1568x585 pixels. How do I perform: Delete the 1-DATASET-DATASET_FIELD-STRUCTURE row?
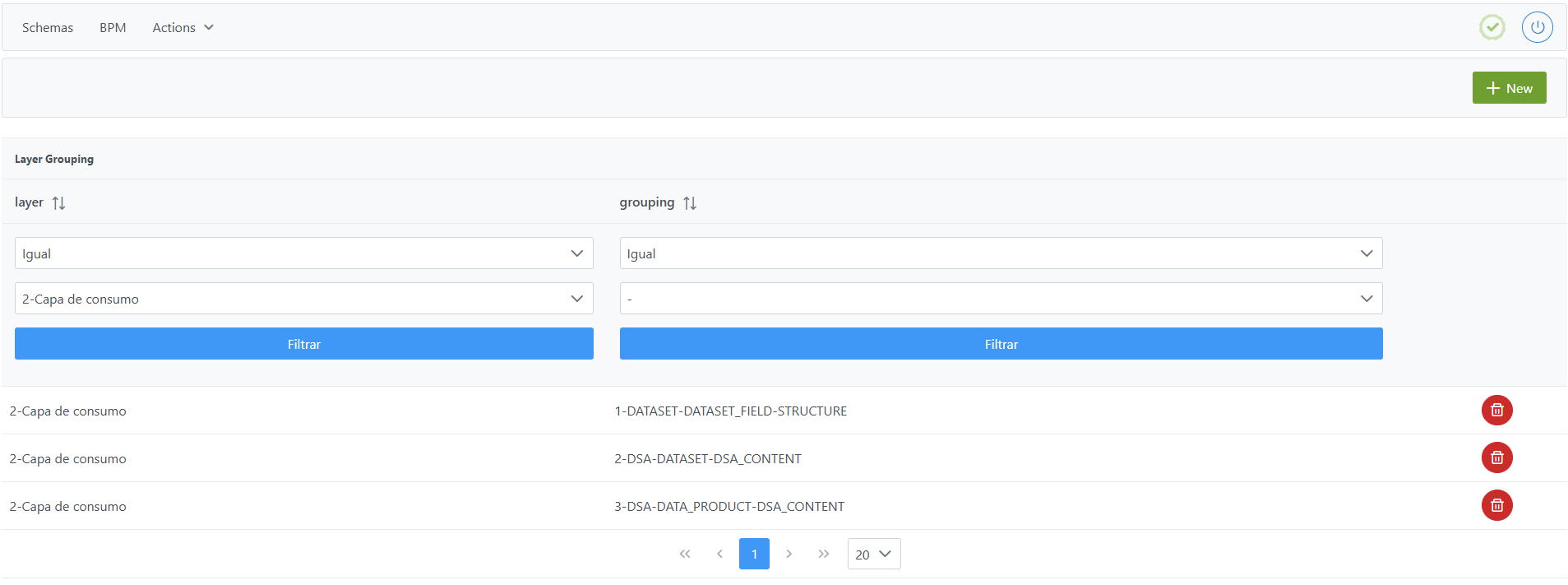point(1496,410)
